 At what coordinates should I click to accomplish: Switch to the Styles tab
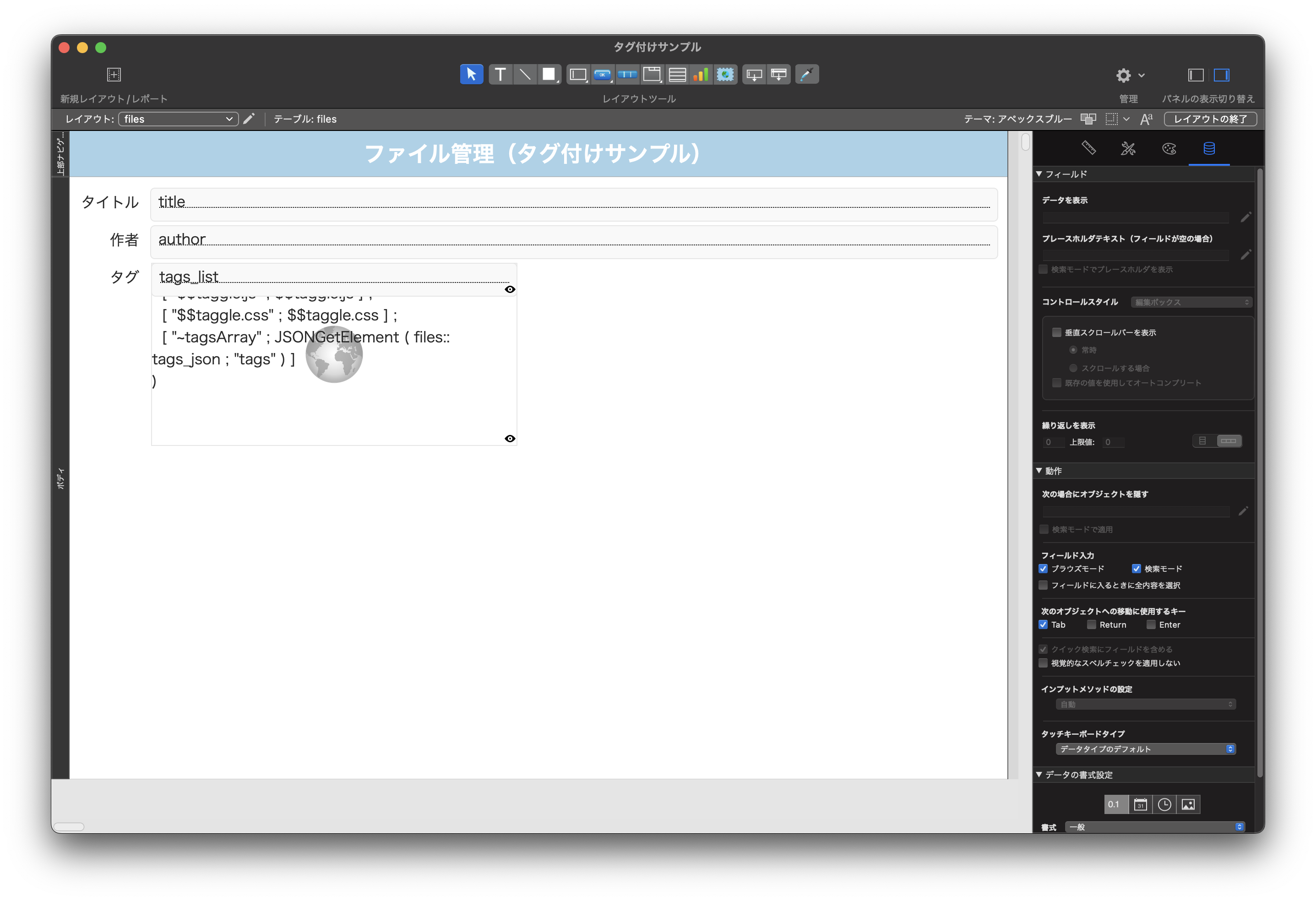pos(1128,148)
